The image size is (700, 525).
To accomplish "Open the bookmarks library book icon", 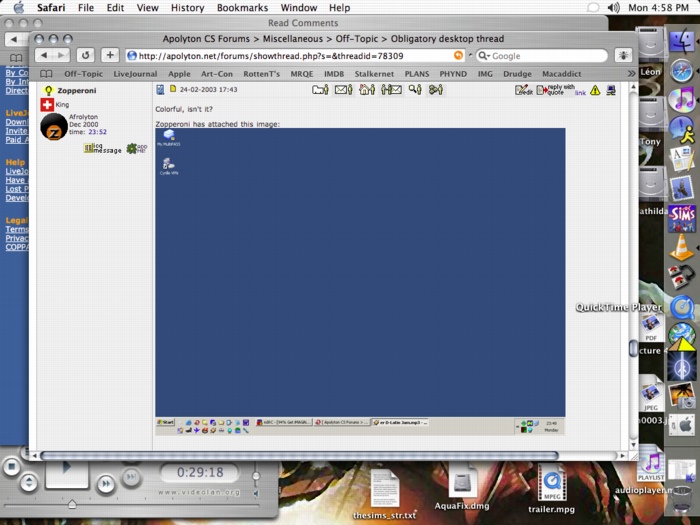I will [46, 74].
